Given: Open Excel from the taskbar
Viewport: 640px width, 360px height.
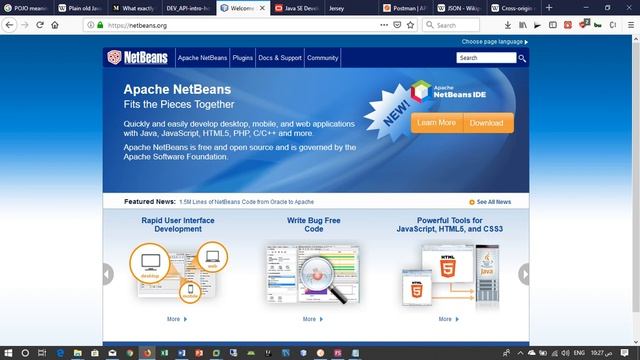Looking at the screenshot, I should pyautogui.click(x=164, y=353).
